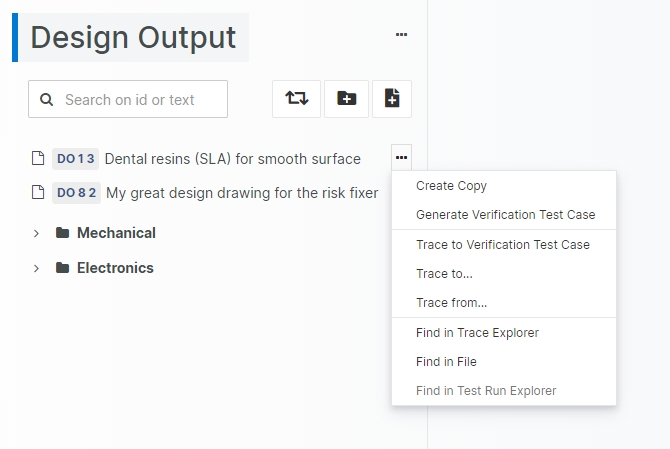Click the document icon of DO82 item
The width and height of the screenshot is (670, 449).
37,193
